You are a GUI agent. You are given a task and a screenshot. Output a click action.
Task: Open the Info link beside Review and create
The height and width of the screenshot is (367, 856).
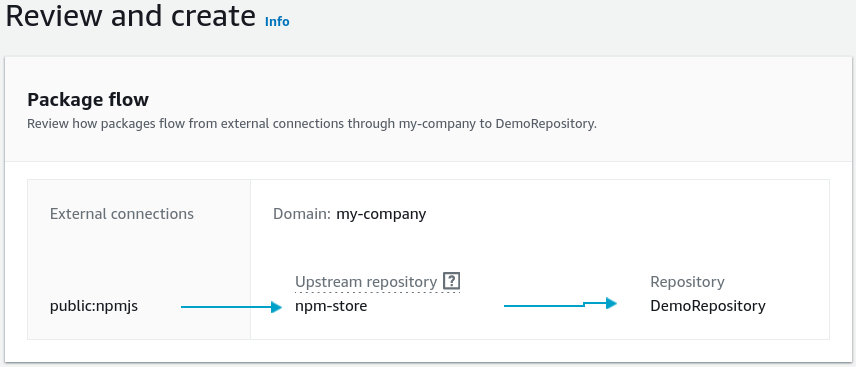(277, 21)
